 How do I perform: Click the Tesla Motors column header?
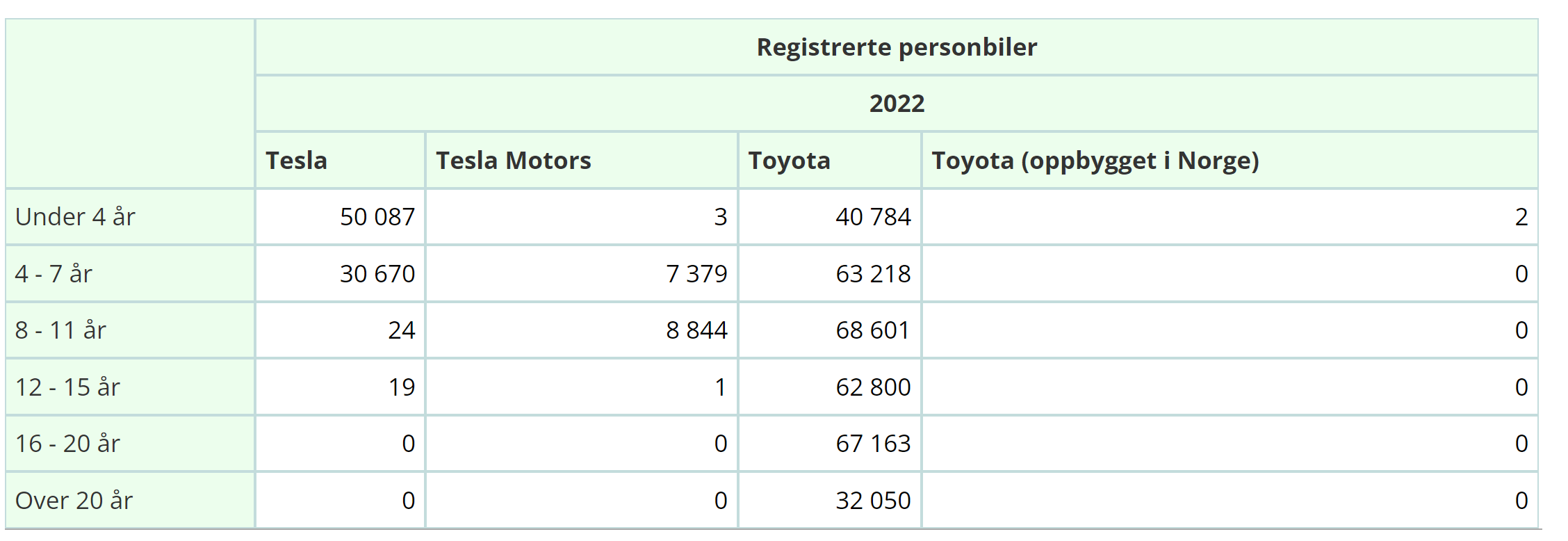(x=582, y=161)
